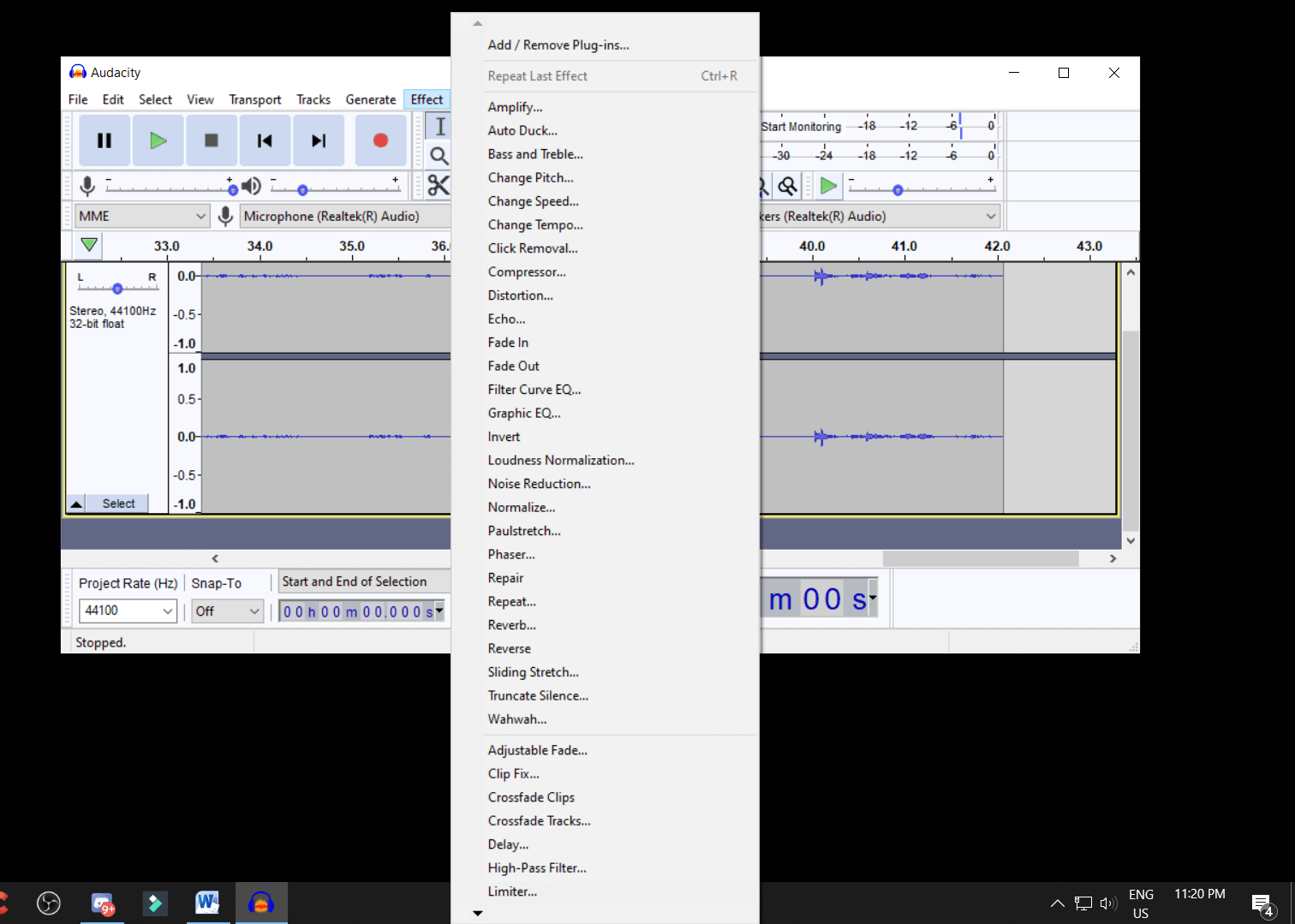Choose the Bass and Treble... effect
Image resolution: width=1295 pixels, height=924 pixels.
click(605, 154)
